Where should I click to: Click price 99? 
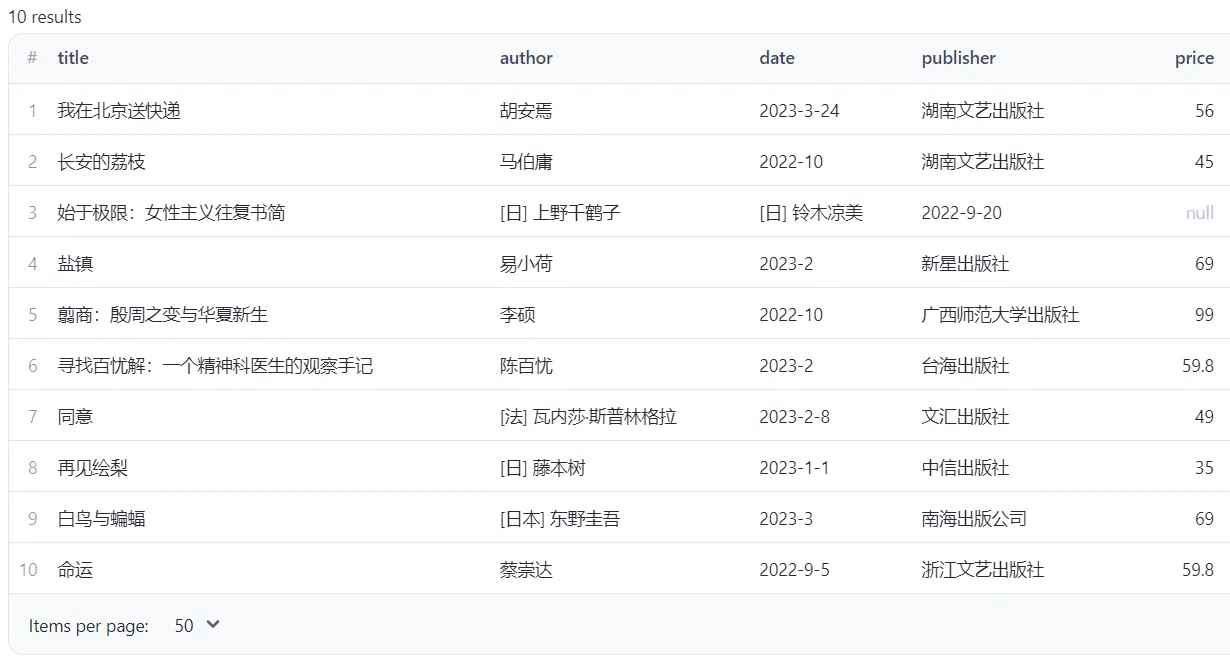coord(1204,314)
